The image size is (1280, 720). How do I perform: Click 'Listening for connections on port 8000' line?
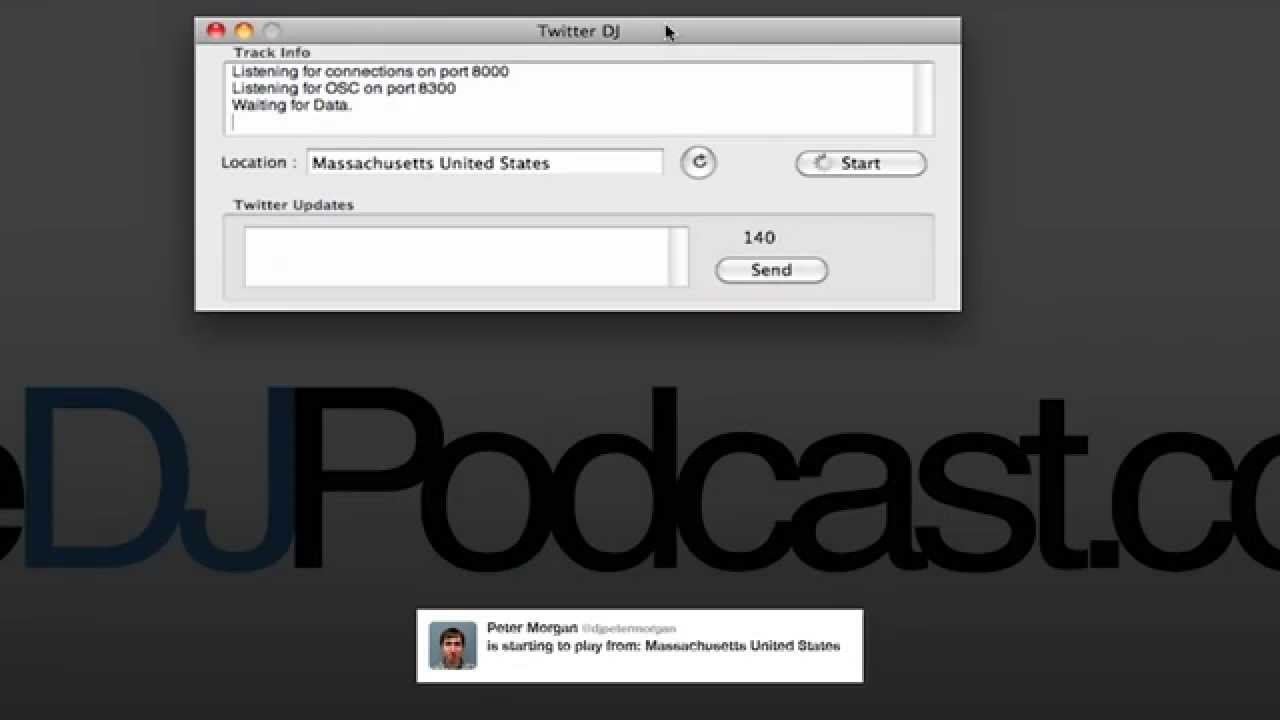[x=370, y=72]
